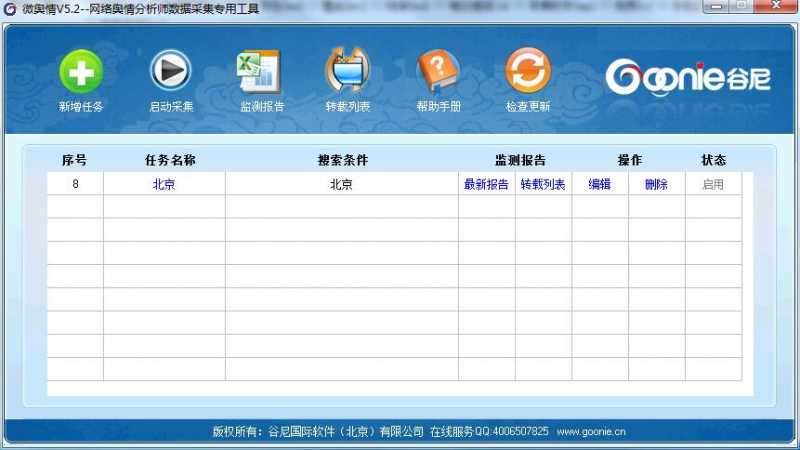Click 编辑 for the 北京 task

pos(599,184)
